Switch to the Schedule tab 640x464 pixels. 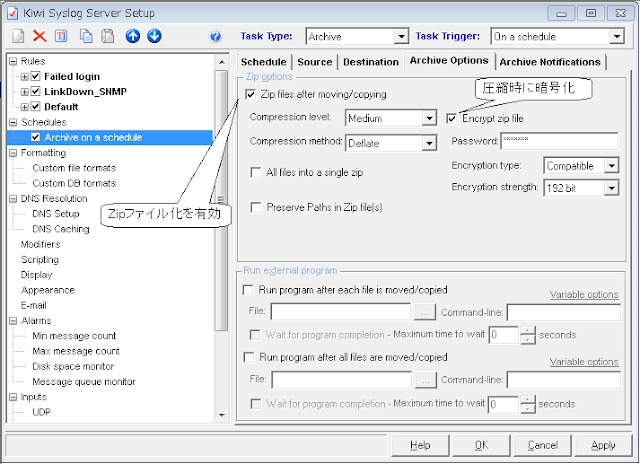click(264, 62)
